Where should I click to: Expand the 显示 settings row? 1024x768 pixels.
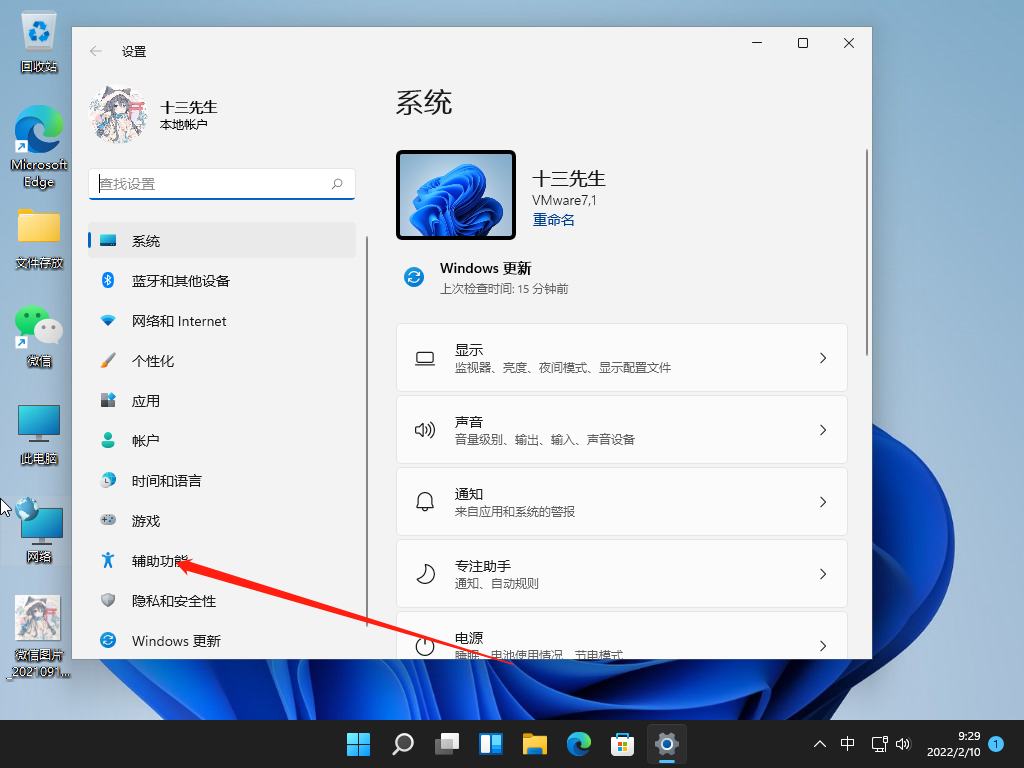(x=622, y=357)
